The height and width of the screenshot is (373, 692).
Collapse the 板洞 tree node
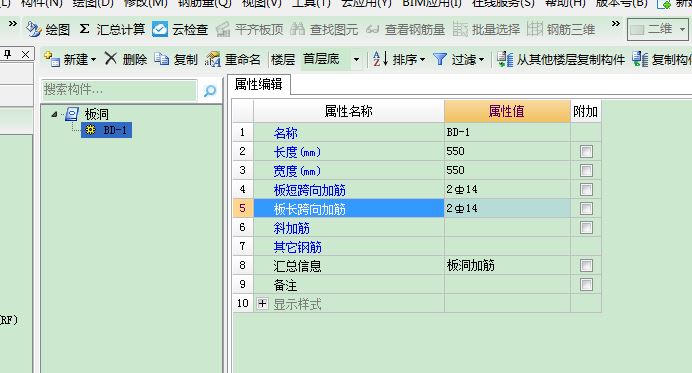(54, 114)
